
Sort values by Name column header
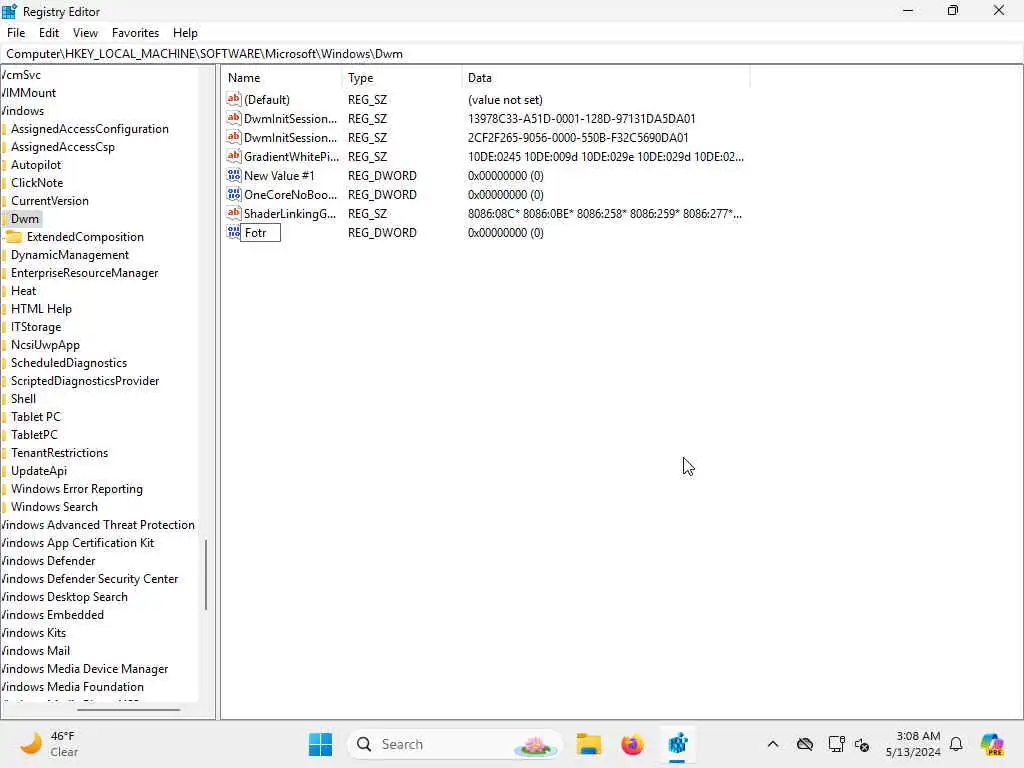coord(282,78)
